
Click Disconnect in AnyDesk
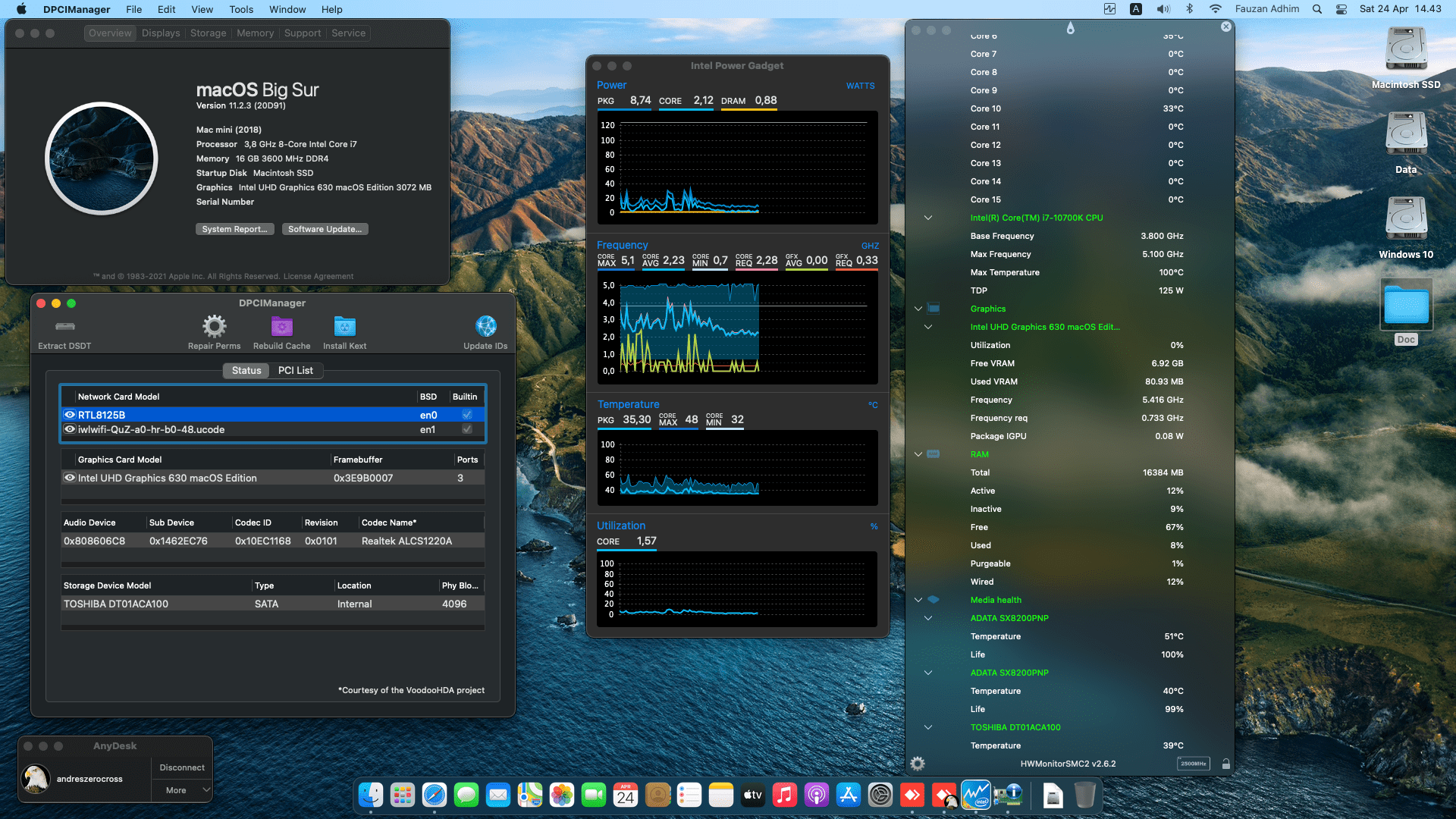(182, 767)
